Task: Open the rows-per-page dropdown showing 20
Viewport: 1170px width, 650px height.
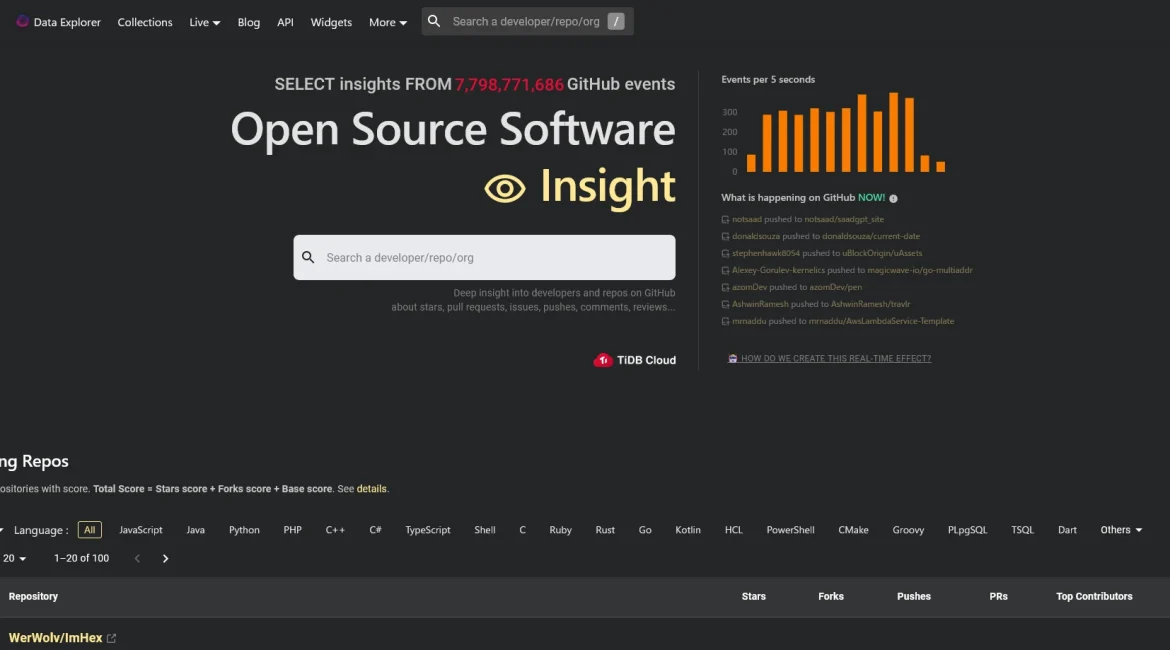Action: coord(14,558)
